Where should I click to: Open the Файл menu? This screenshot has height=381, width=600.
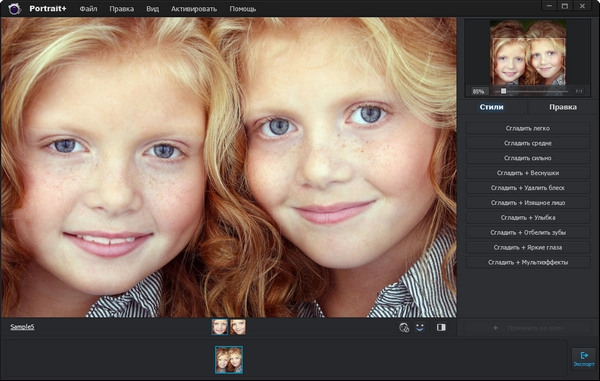tap(88, 9)
